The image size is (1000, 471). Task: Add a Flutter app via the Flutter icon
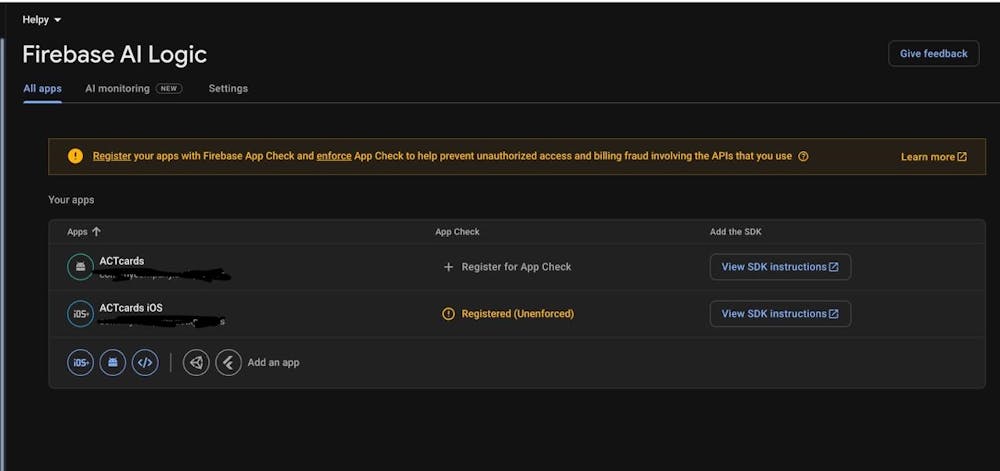click(229, 362)
